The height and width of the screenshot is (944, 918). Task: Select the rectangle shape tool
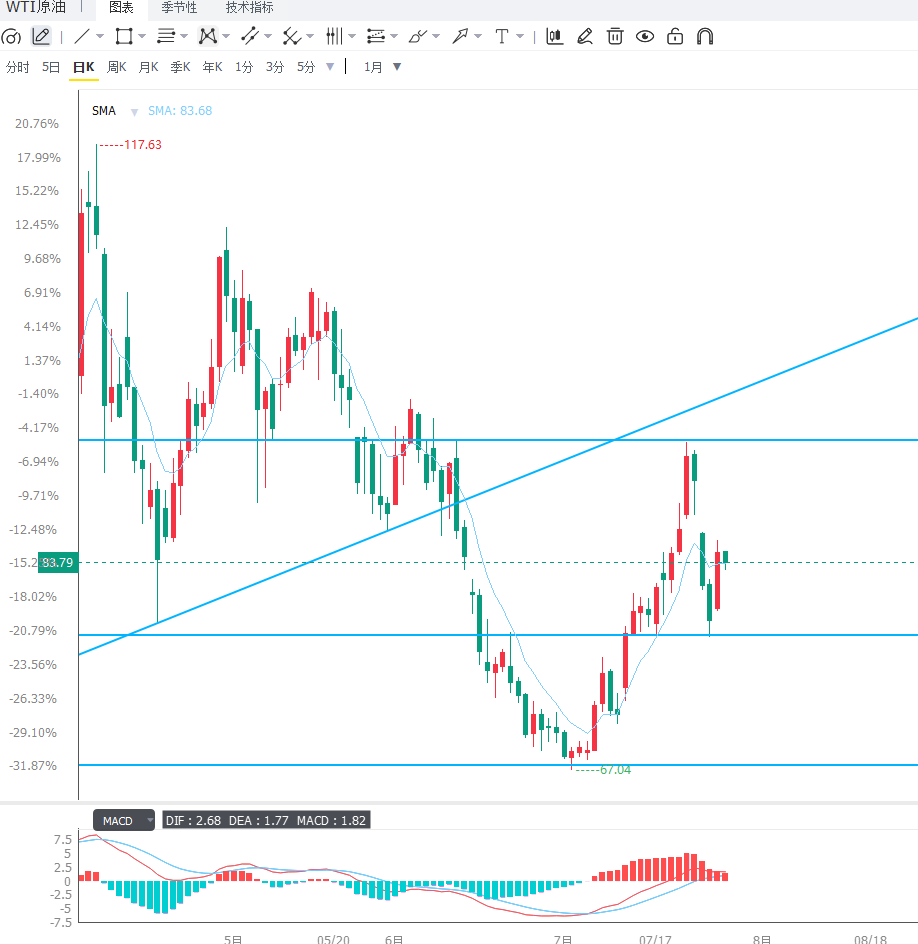[x=124, y=37]
